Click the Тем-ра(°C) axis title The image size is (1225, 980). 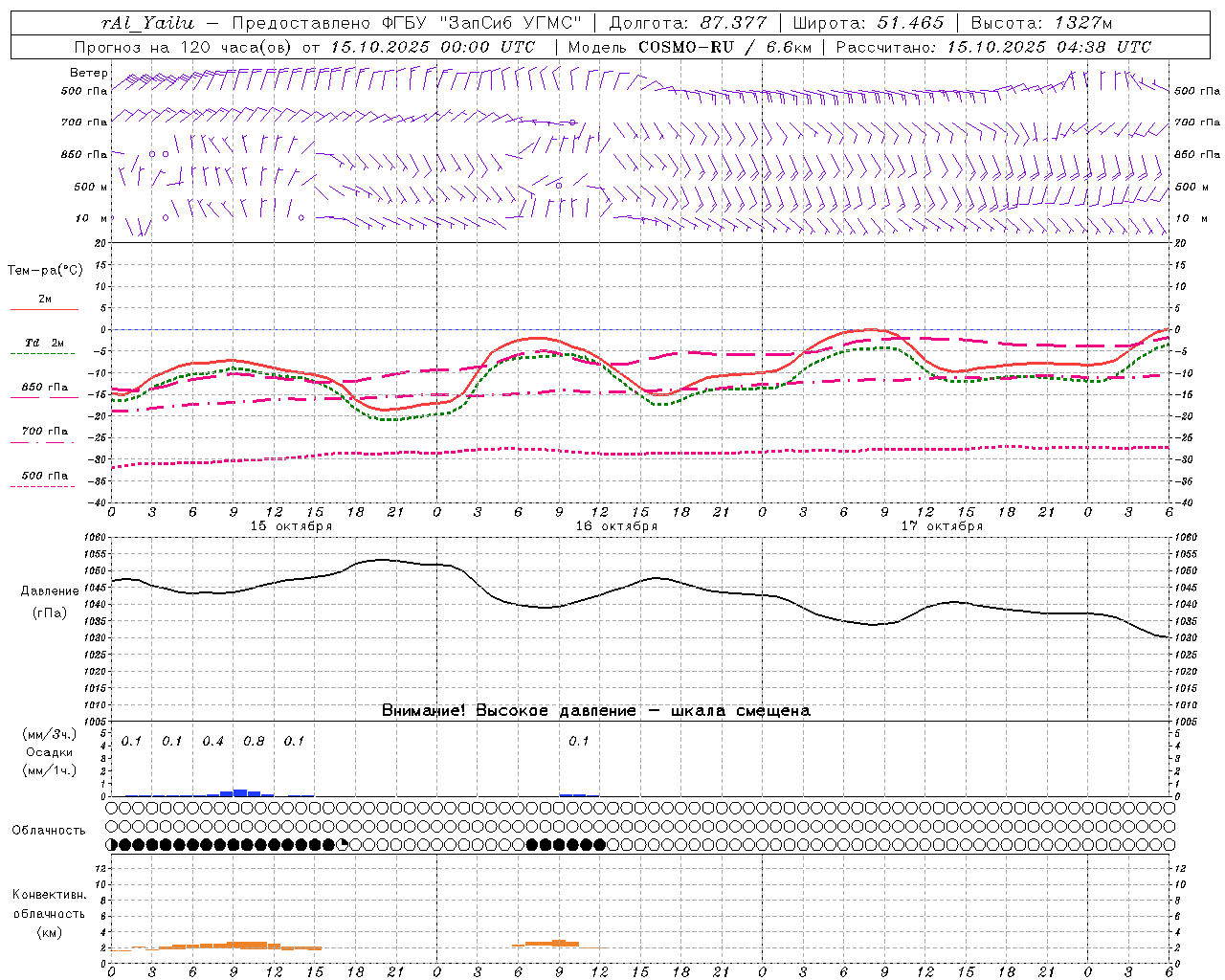[45, 271]
